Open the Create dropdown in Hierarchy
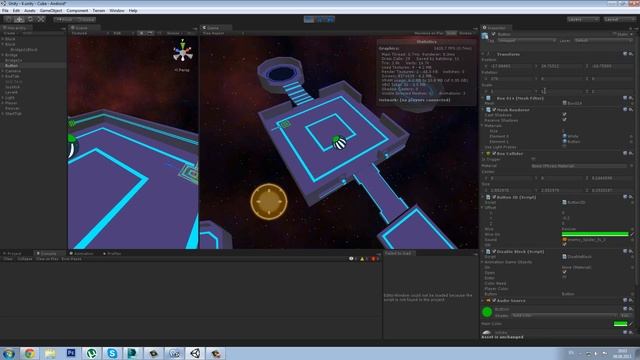Image resolution: width=640 pixels, height=360 pixels. click(11, 33)
